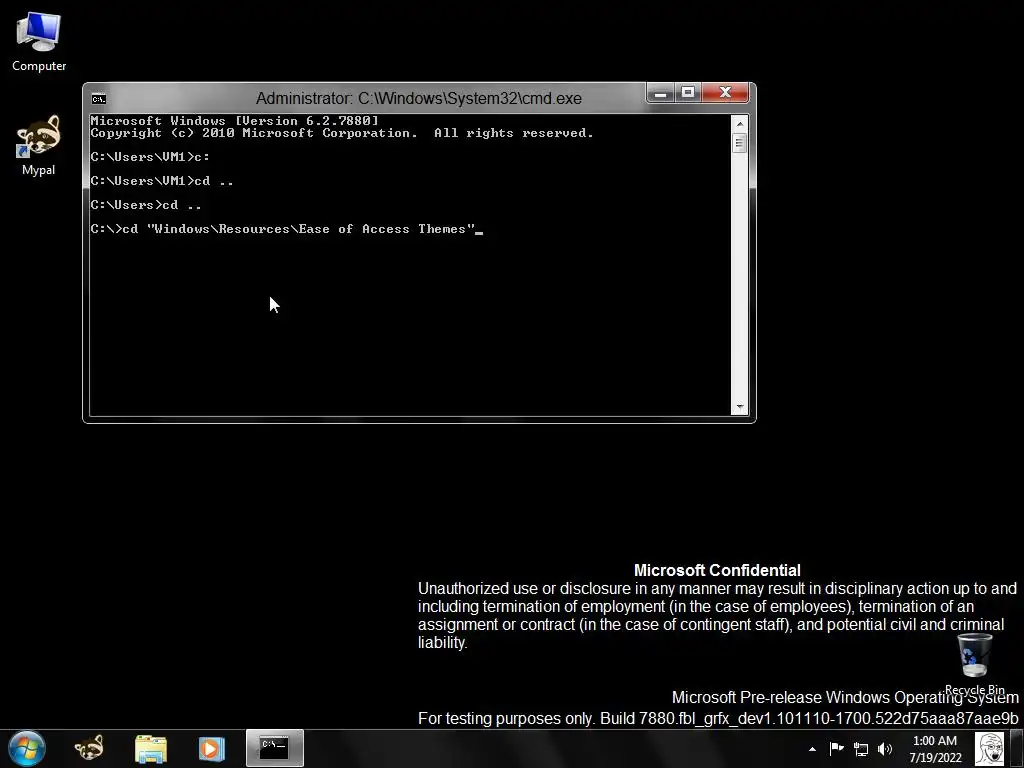Screen dimensions: 1024x768
Task: Maximize the cmd.exe window
Action: pyautogui.click(x=688, y=93)
